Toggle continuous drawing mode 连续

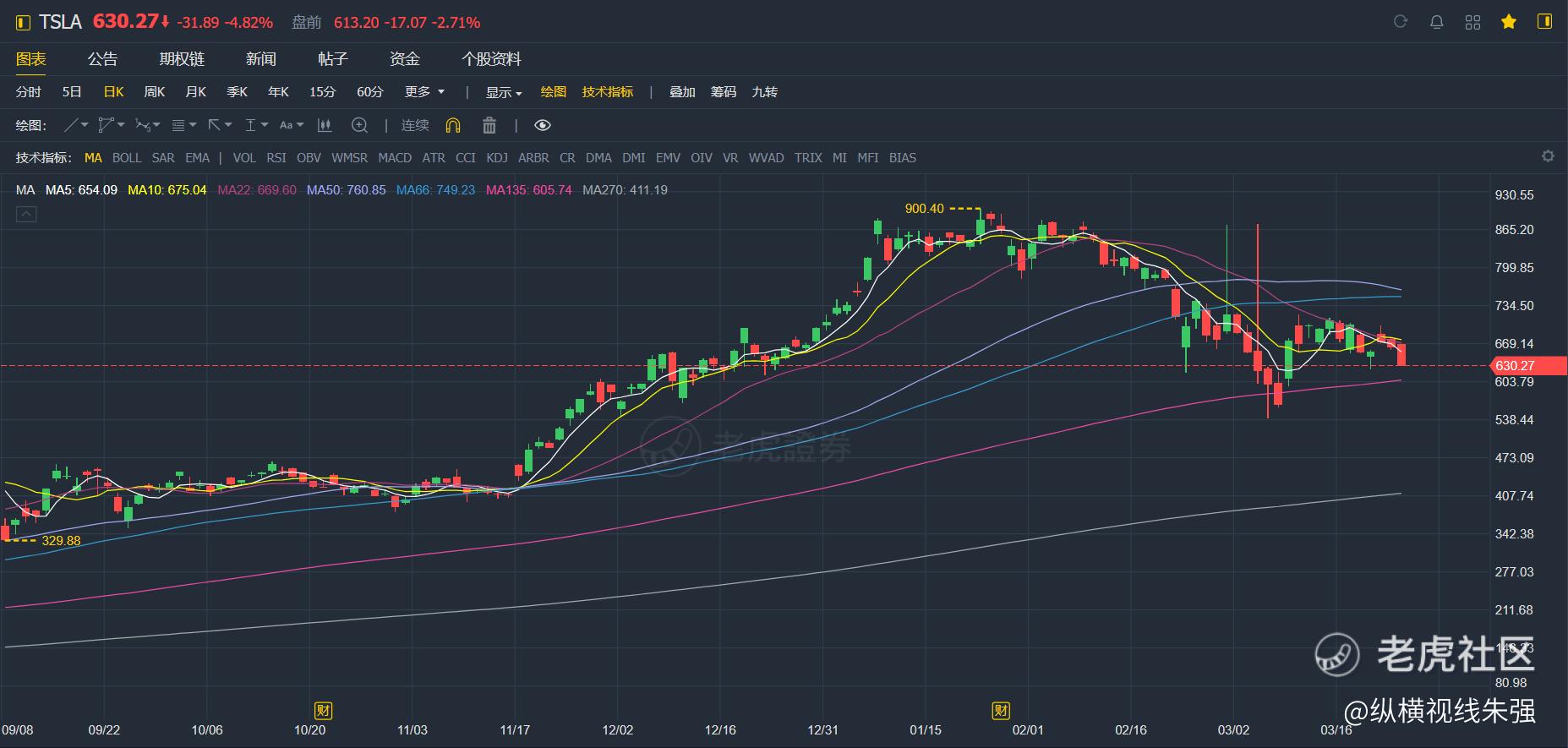point(415,125)
